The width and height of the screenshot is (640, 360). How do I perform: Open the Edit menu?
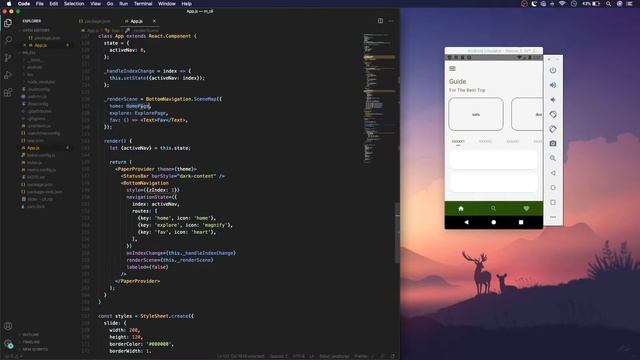[x=53, y=4]
